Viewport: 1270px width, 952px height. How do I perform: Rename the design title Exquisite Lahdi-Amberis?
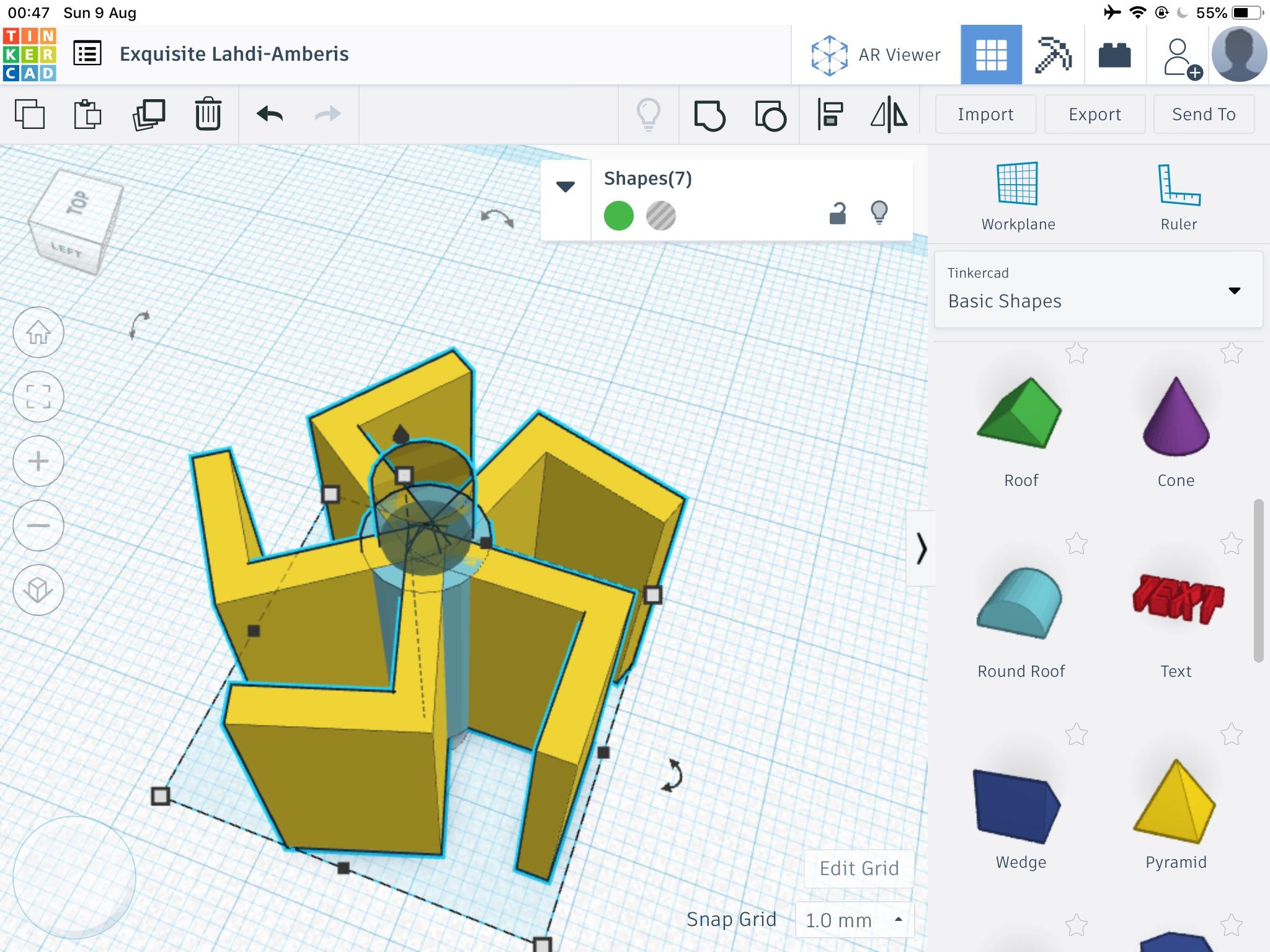click(234, 54)
